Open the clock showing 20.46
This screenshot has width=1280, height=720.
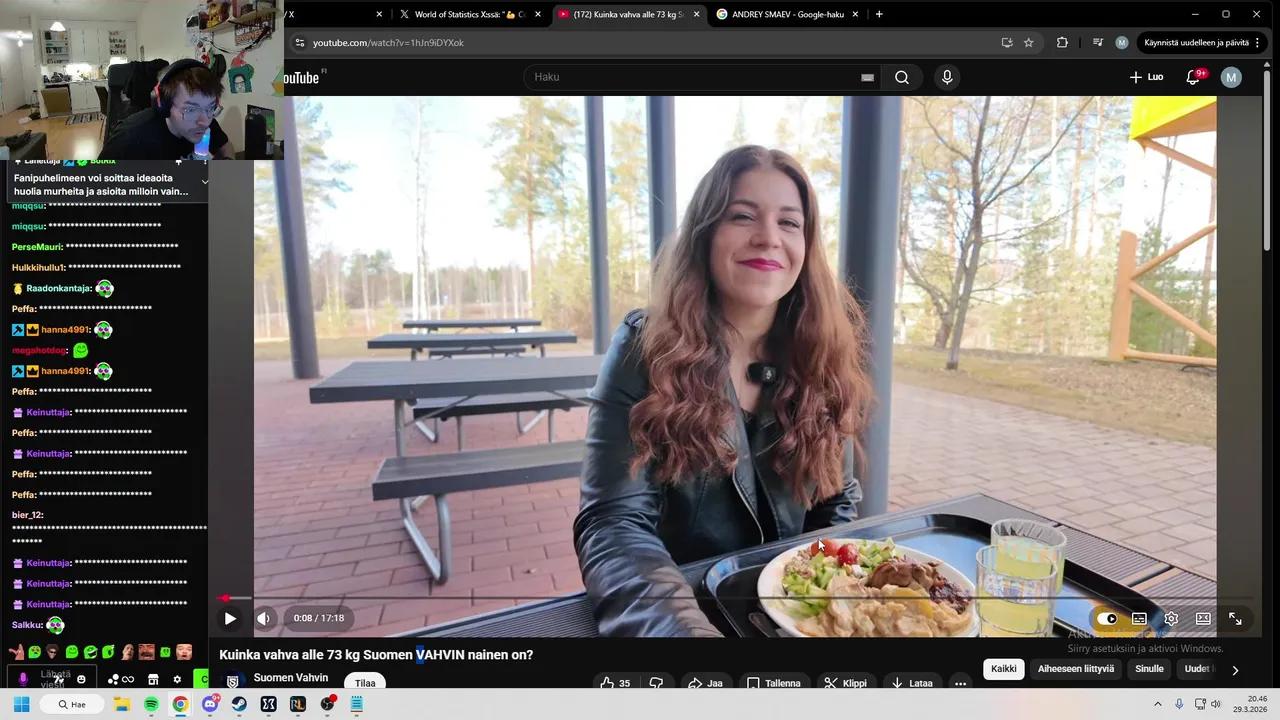coord(1249,704)
